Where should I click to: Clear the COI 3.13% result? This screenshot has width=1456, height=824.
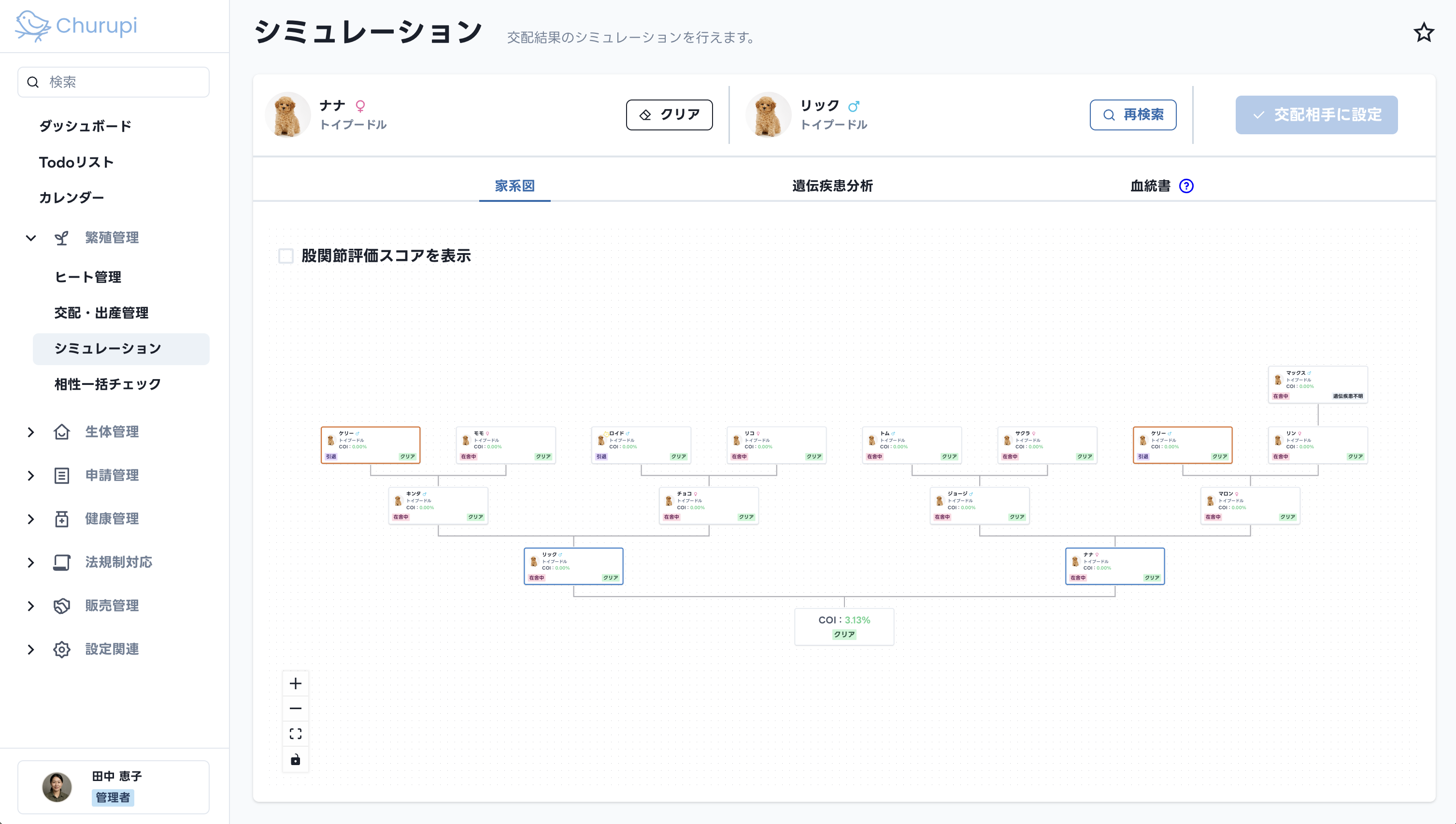click(x=844, y=634)
